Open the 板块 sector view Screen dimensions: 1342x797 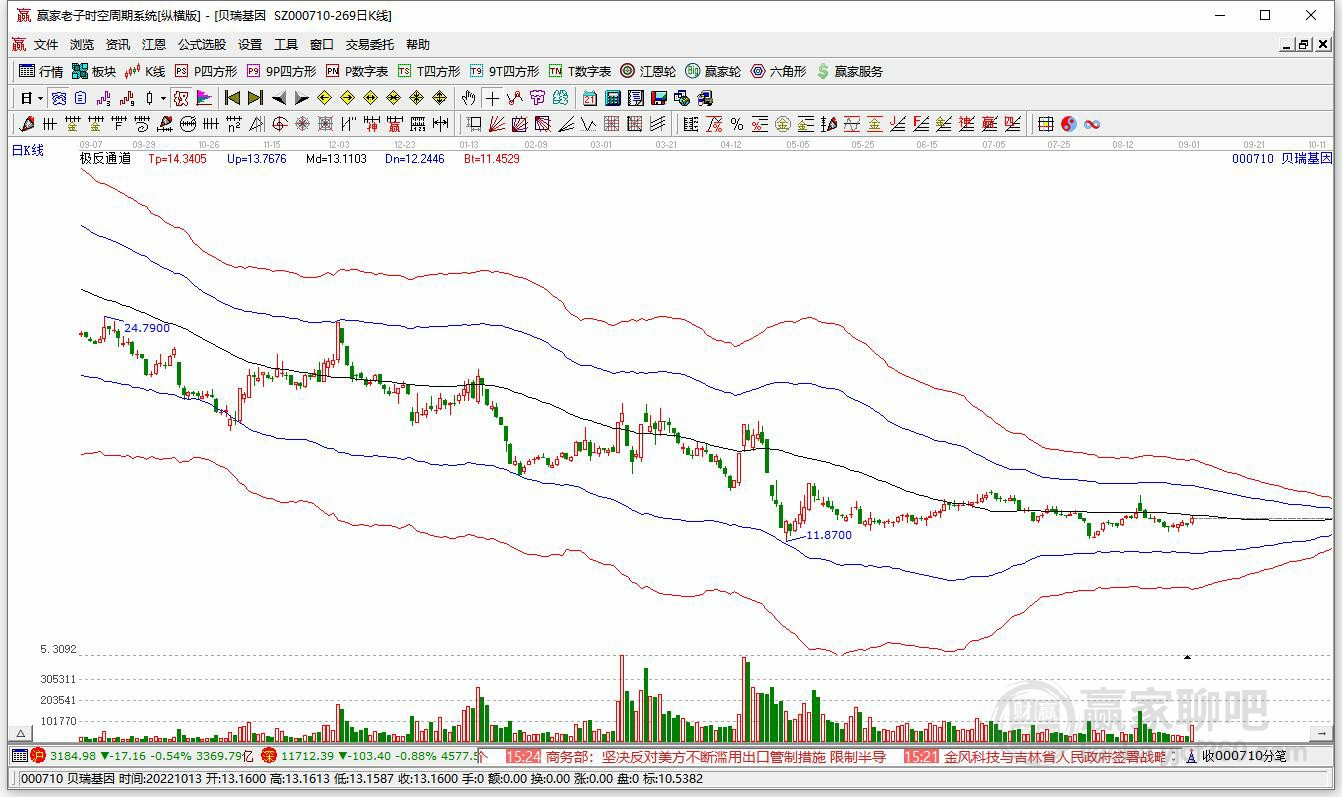point(94,71)
